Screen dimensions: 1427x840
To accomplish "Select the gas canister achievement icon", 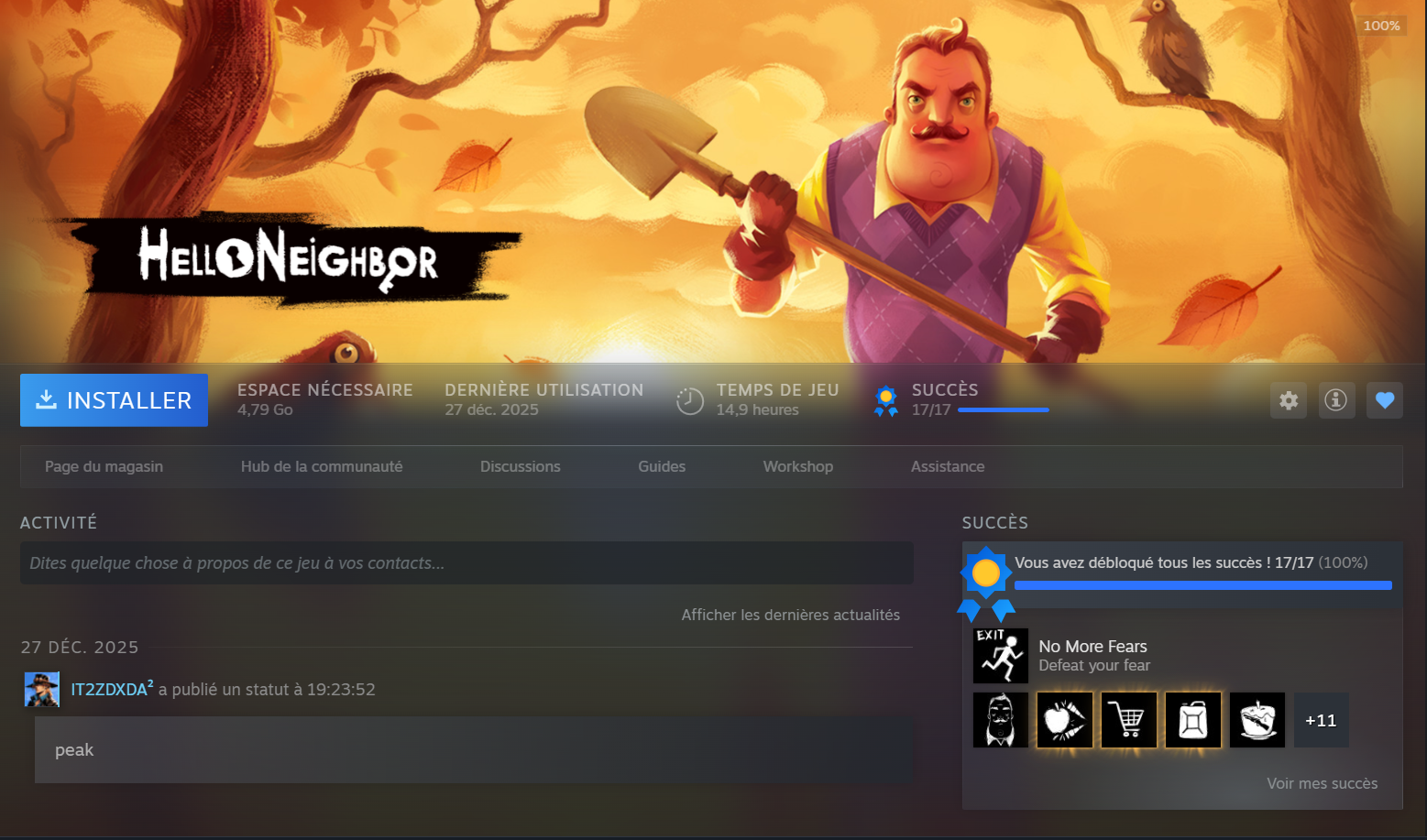I will 1192,720.
